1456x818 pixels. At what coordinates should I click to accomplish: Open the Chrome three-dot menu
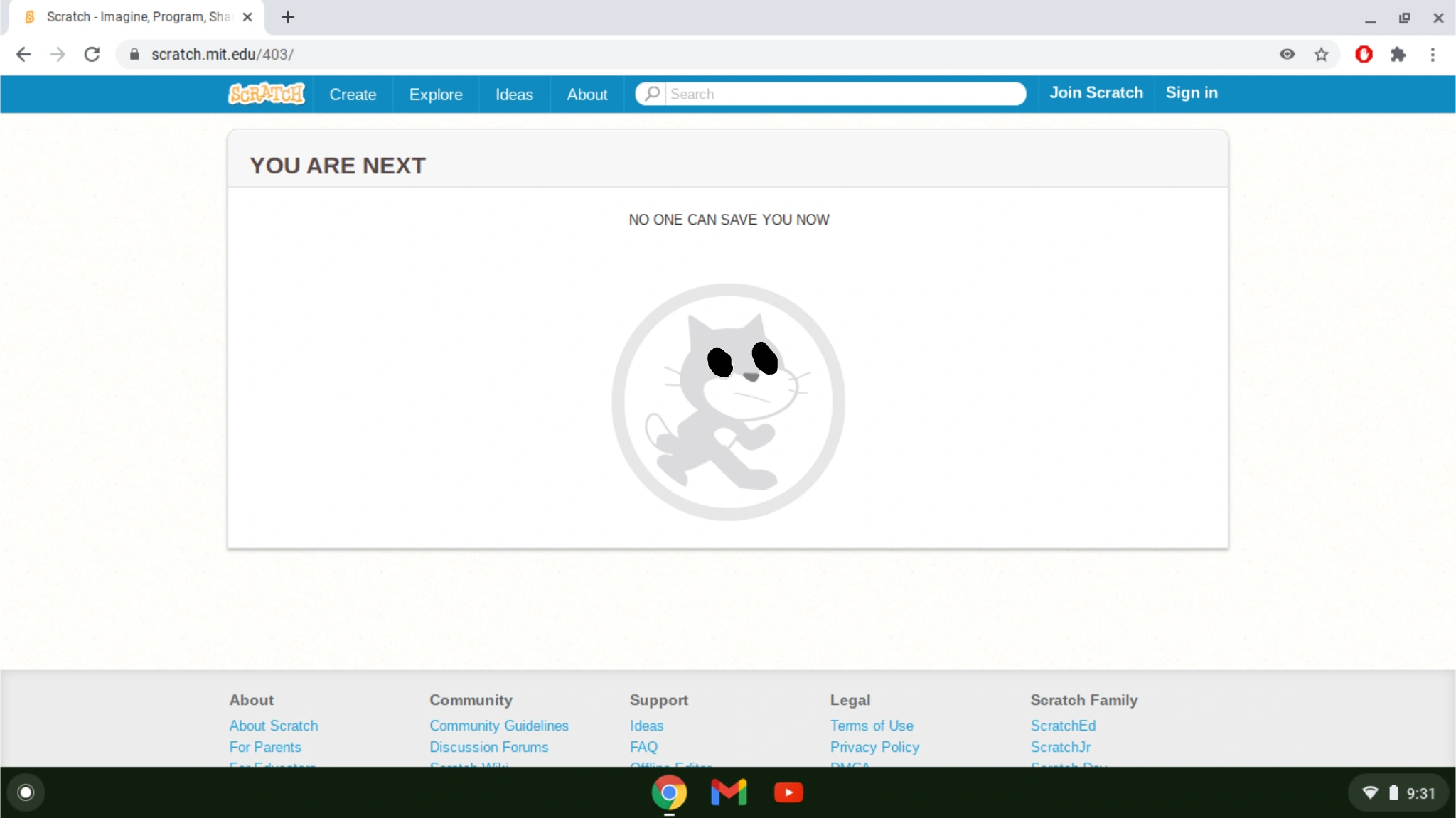click(x=1433, y=55)
